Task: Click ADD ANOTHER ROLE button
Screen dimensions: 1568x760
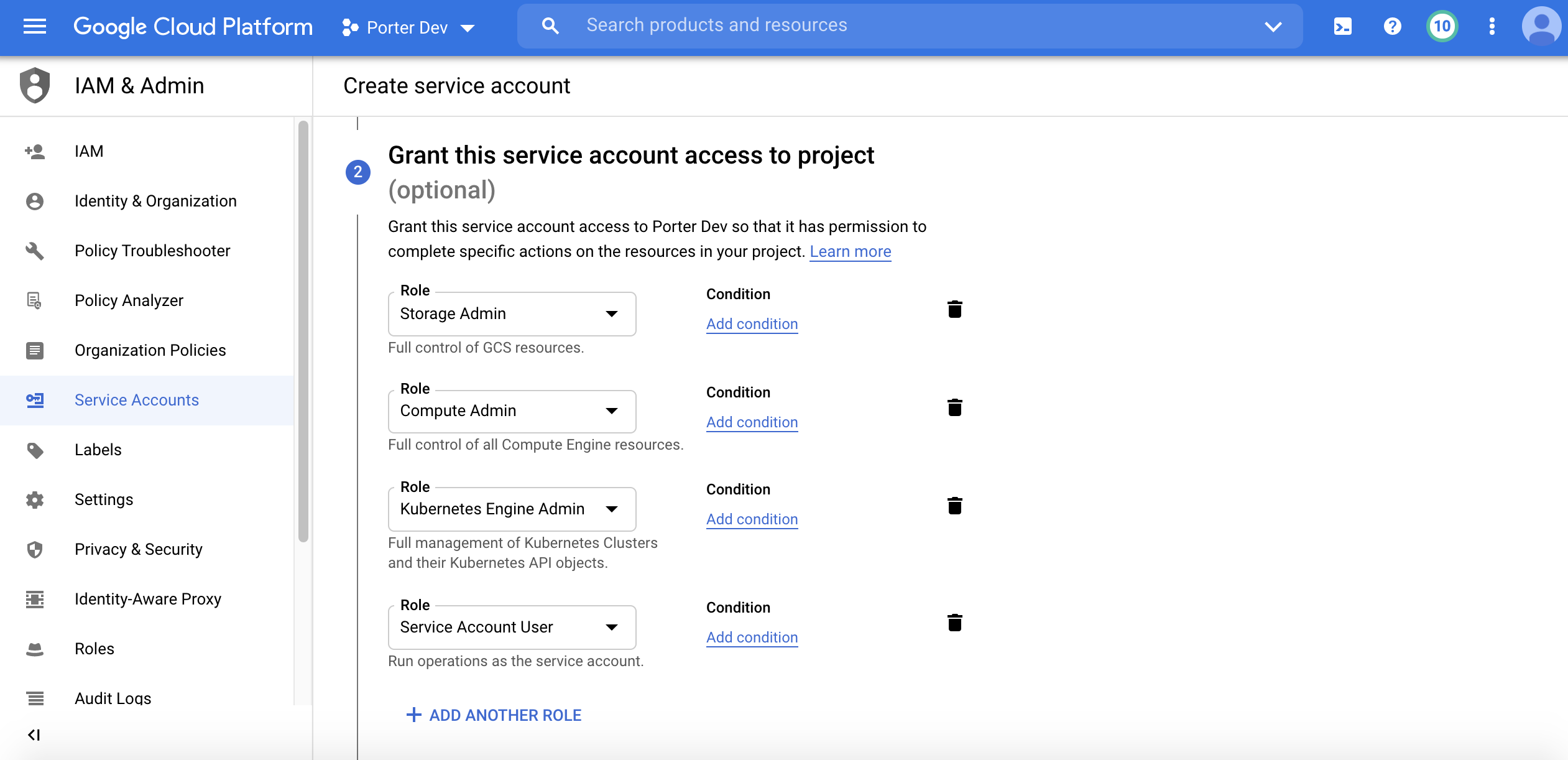Action: pyautogui.click(x=494, y=715)
